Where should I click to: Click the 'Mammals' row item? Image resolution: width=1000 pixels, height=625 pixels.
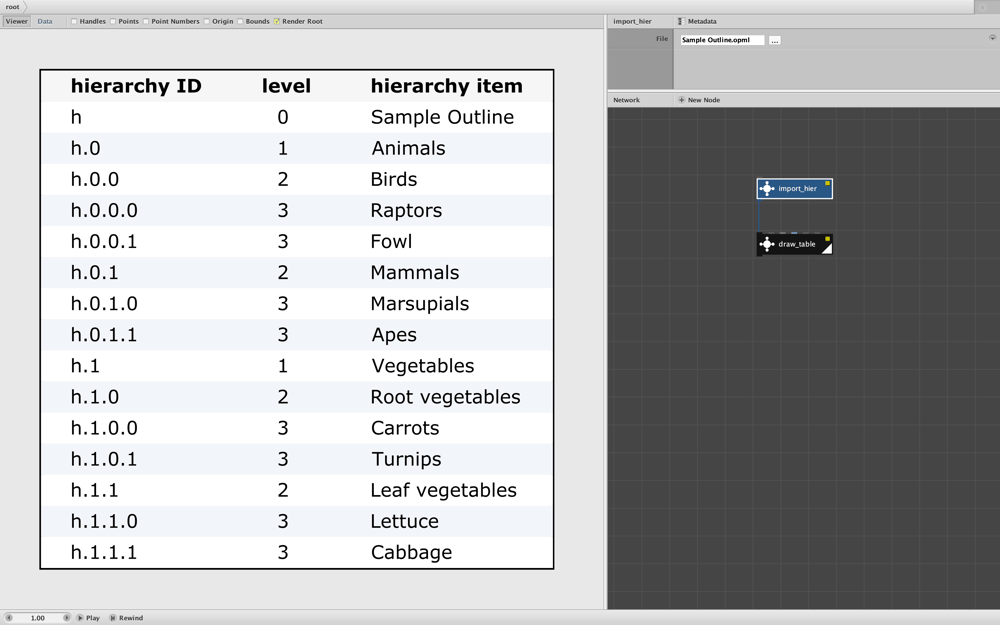(x=415, y=273)
